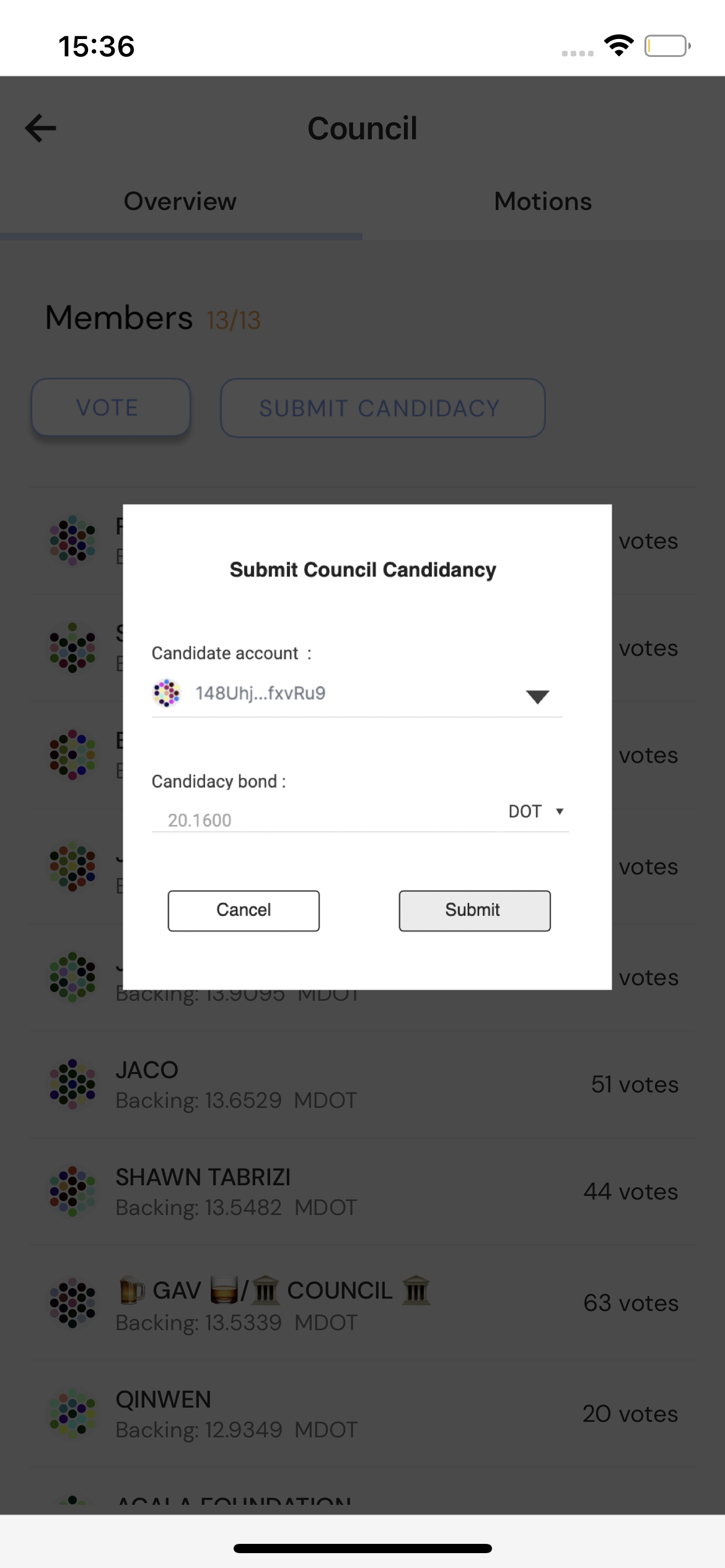Select the Overview tab
The width and height of the screenshot is (725, 1568).
coord(180,201)
